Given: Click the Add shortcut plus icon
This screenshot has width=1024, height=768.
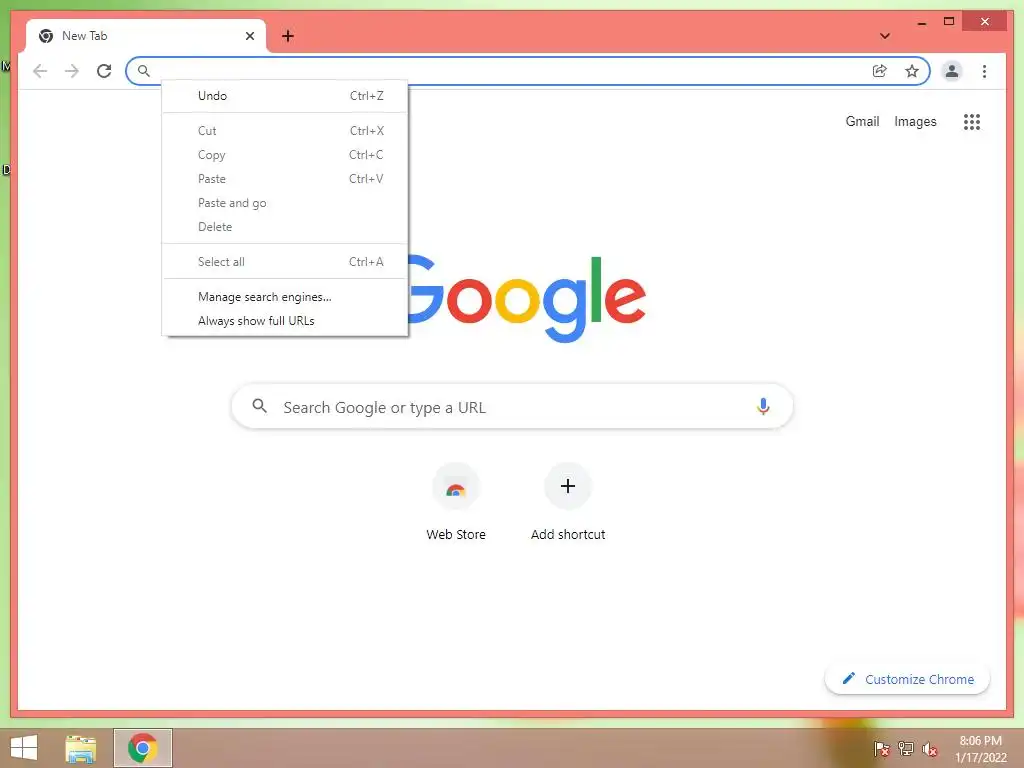Looking at the screenshot, I should click(568, 486).
